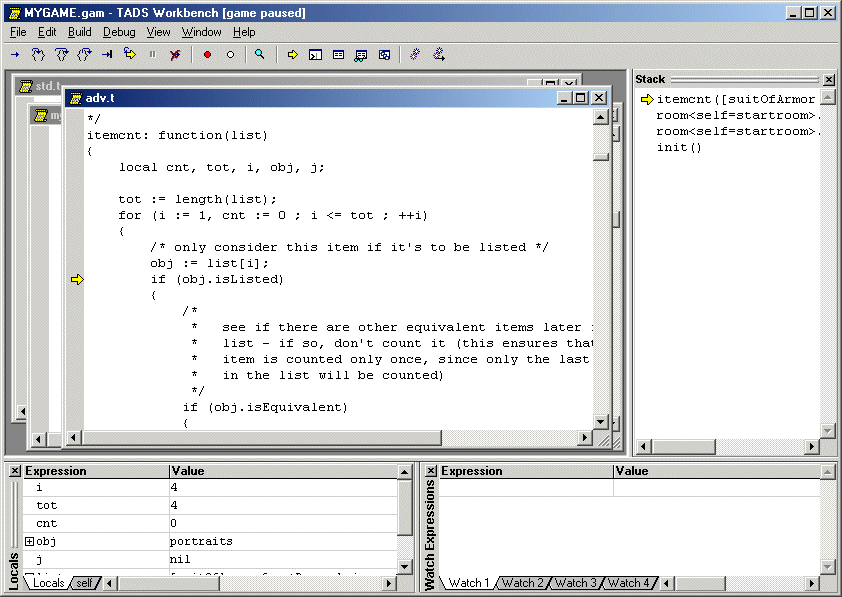
Task: Click the Compile and Run toolbar icon
Action: point(439,55)
